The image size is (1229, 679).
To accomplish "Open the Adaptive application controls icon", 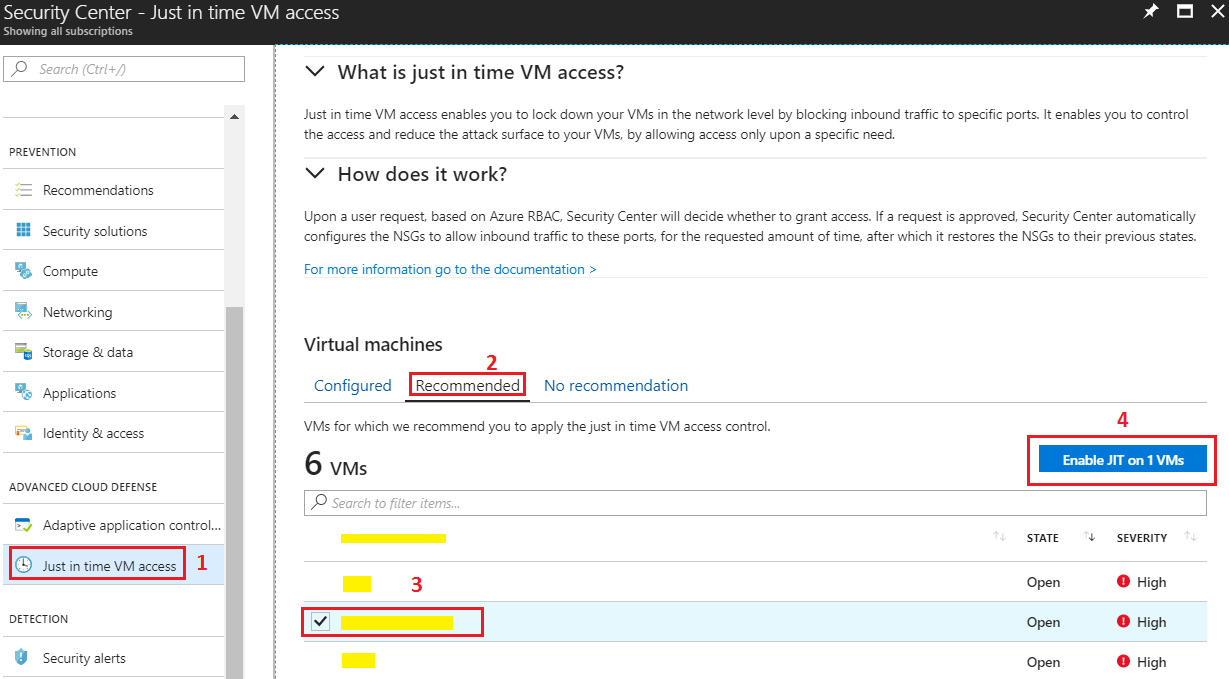I will (x=24, y=525).
